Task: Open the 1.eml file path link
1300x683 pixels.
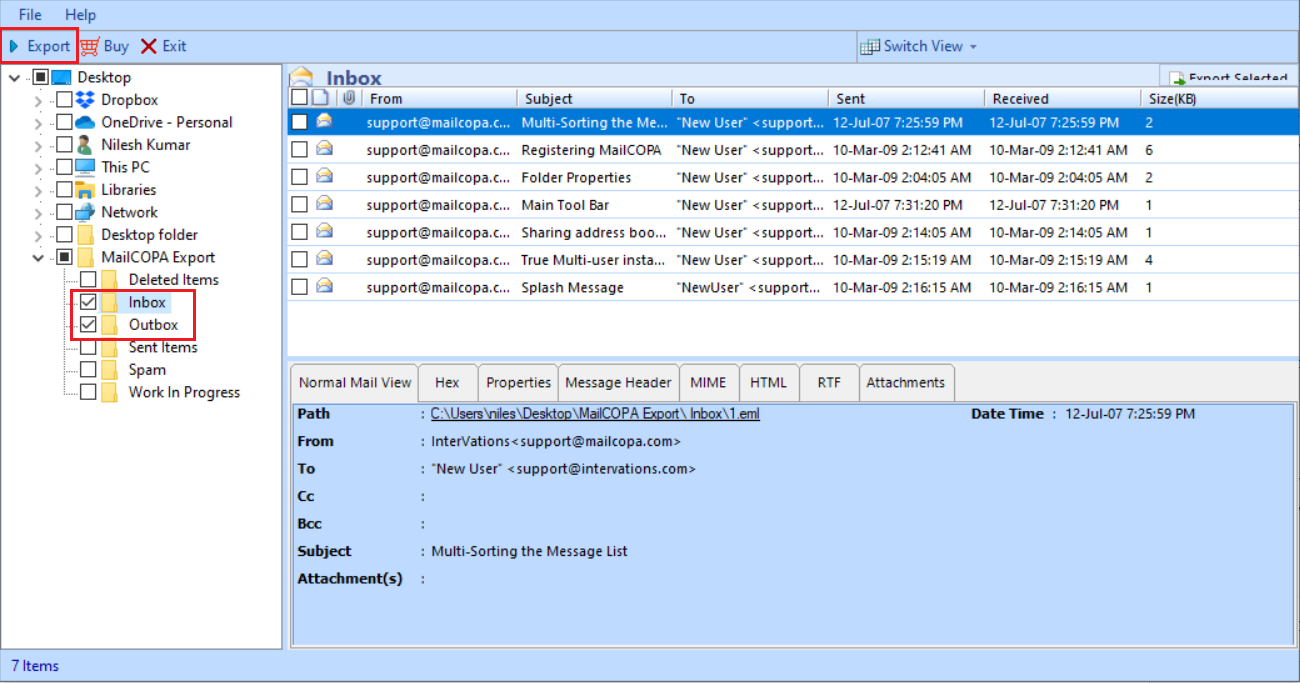Action: 595,413
